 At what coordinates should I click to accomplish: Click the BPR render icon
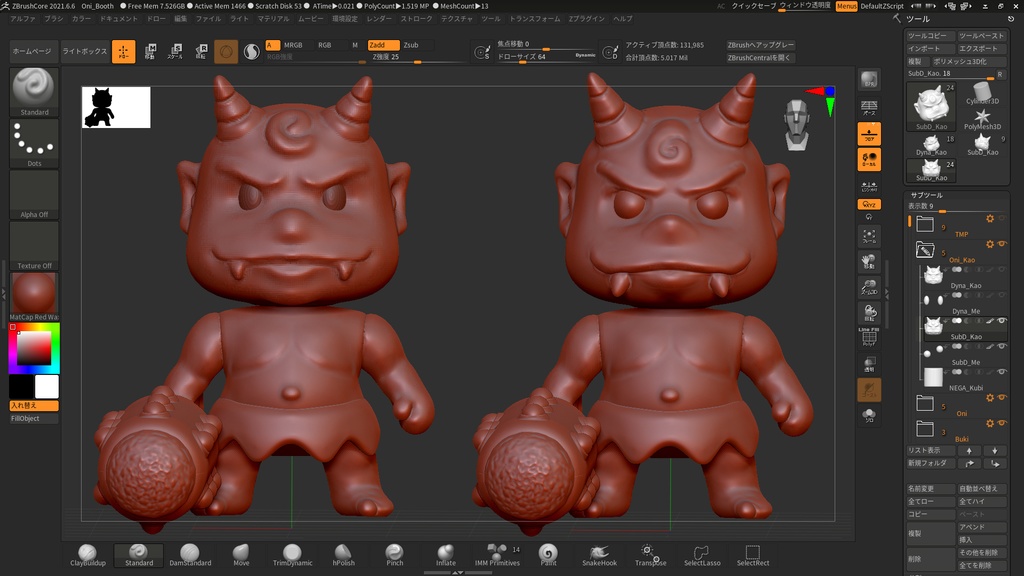click(869, 80)
